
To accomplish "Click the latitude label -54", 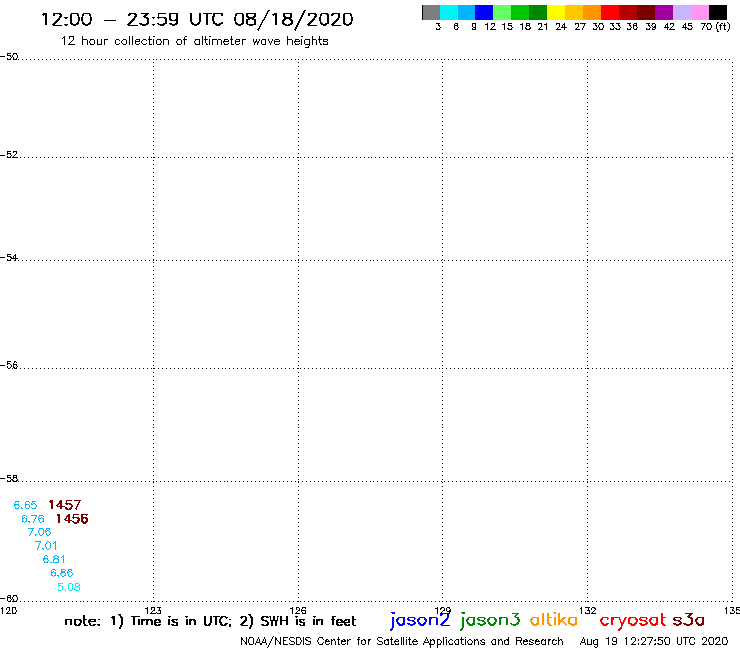I will (x=9, y=257).
